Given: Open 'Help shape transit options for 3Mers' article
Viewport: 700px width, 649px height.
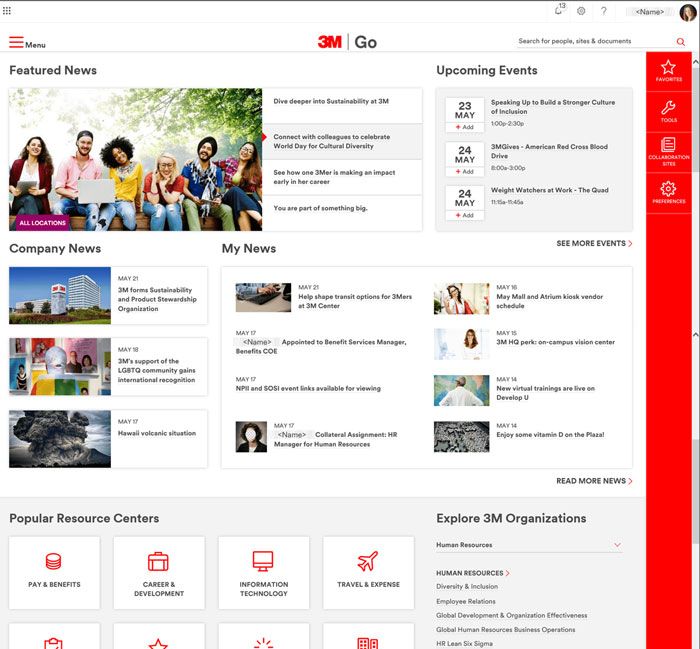Looking at the screenshot, I should (x=355, y=301).
